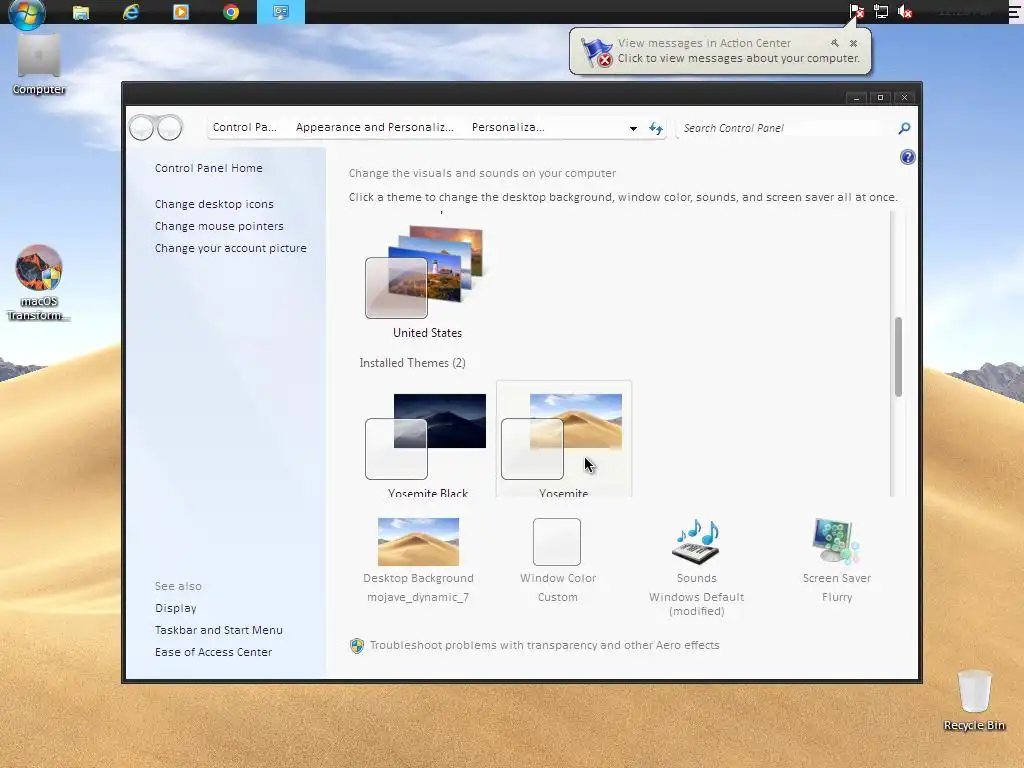
Task: Open Control Panel help icon
Action: [907, 157]
